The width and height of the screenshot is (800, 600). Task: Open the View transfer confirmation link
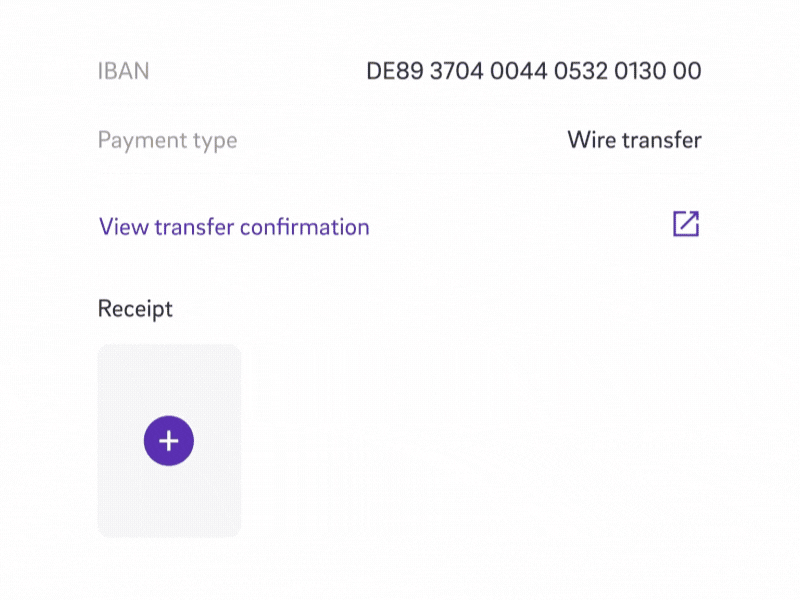[234, 227]
